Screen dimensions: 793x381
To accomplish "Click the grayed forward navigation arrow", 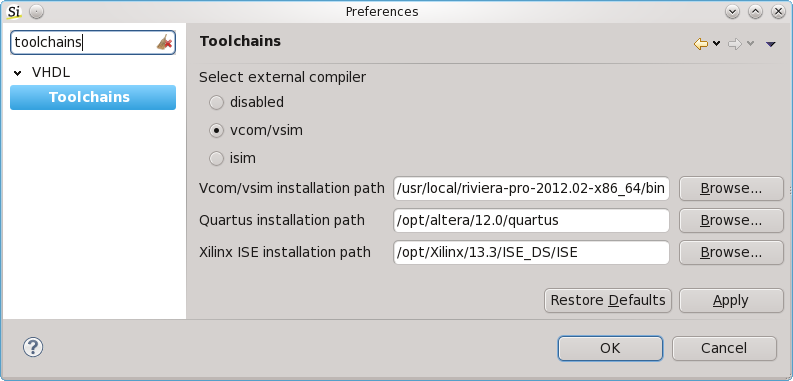I will [734, 44].
